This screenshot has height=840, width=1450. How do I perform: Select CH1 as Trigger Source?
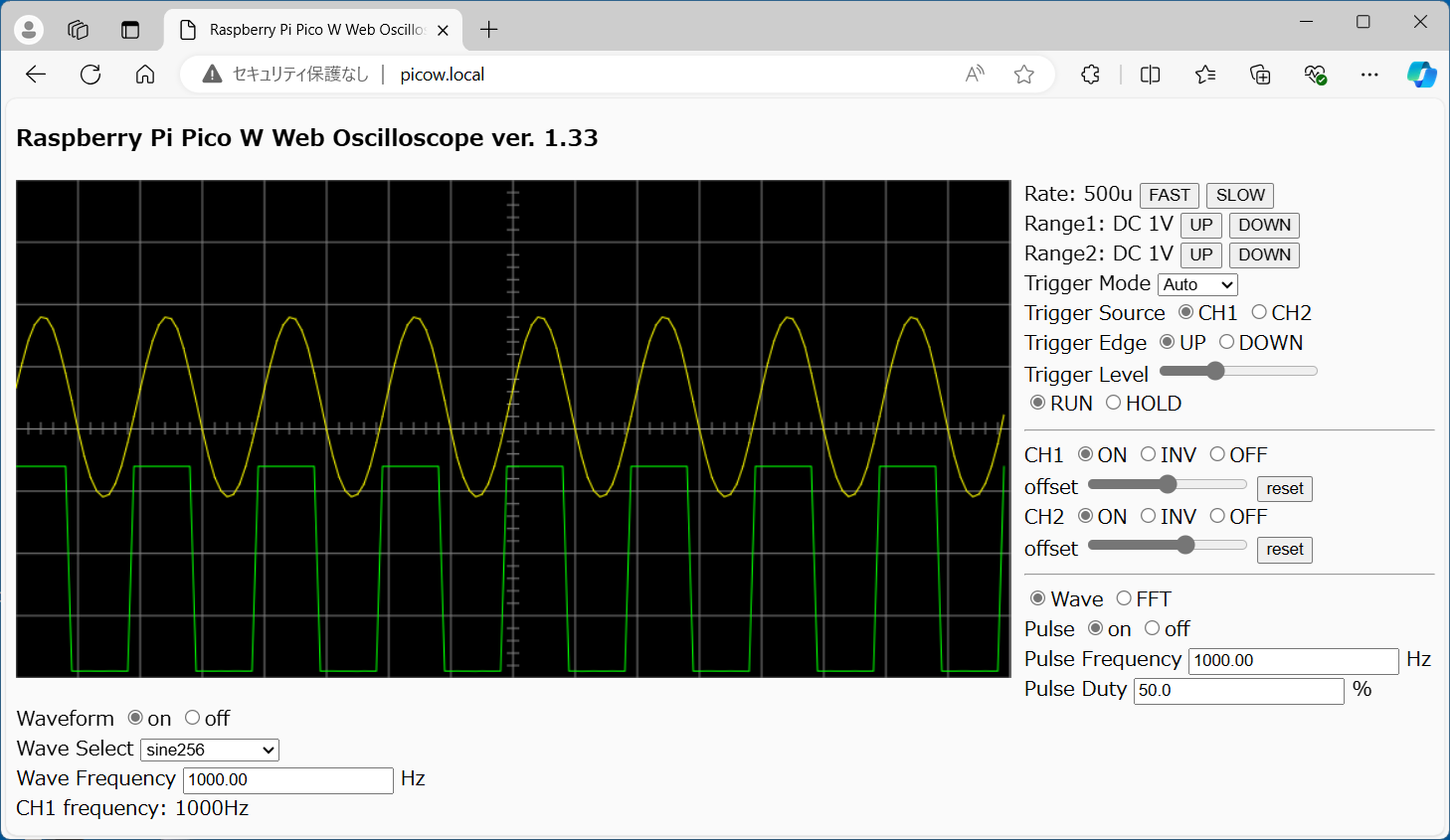pyautogui.click(x=1185, y=312)
